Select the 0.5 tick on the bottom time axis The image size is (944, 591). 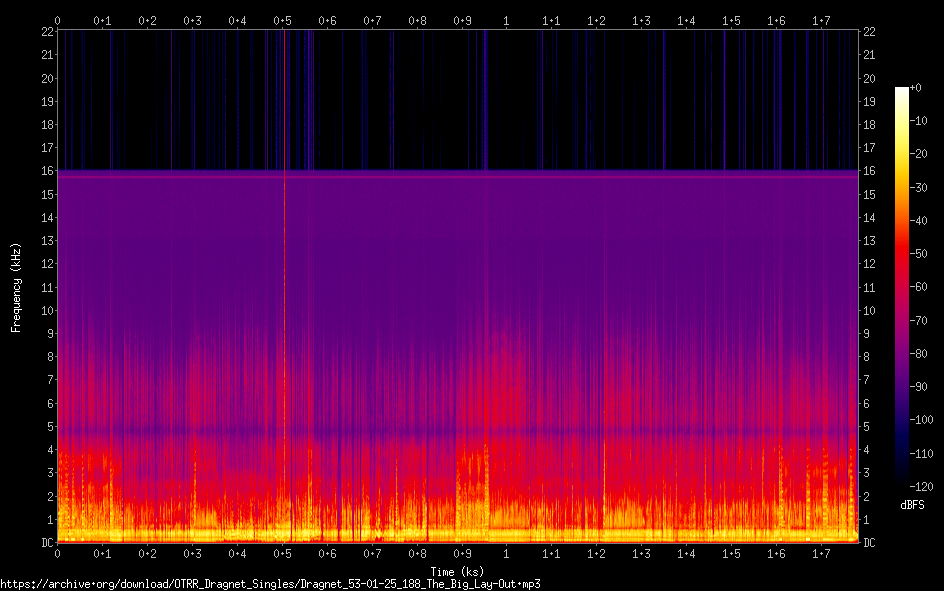282,553
